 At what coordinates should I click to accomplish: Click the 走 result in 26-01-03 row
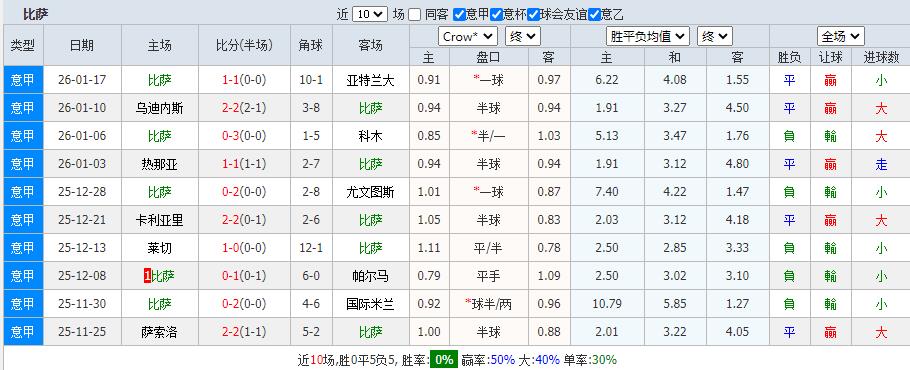(x=881, y=164)
